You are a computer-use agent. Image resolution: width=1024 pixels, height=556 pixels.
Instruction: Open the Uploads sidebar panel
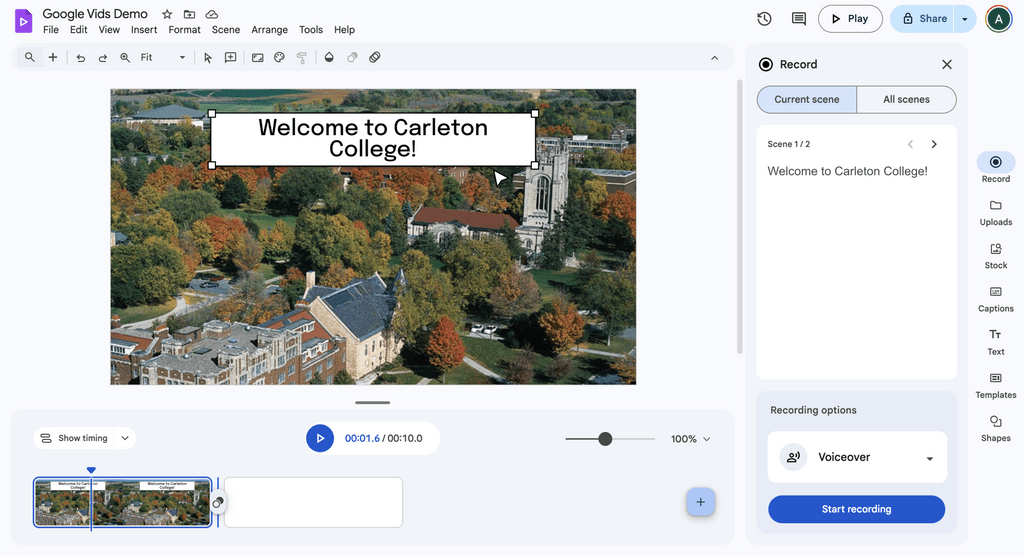996,213
